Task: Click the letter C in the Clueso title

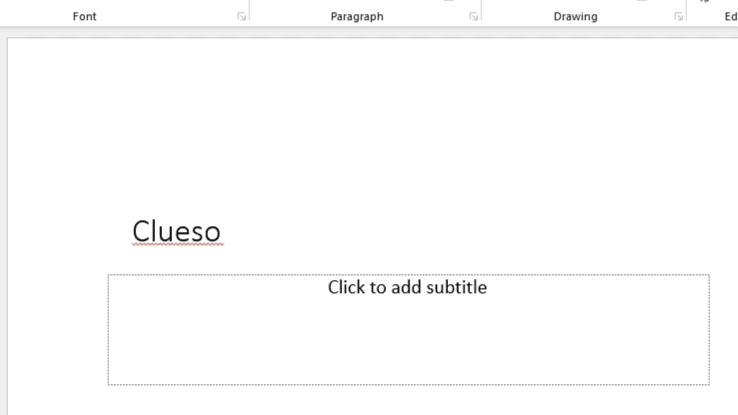Action: coord(140,231)
